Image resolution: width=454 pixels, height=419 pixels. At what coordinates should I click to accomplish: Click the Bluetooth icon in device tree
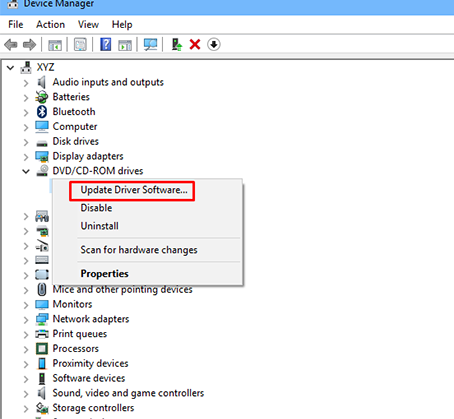pos(42,112)
